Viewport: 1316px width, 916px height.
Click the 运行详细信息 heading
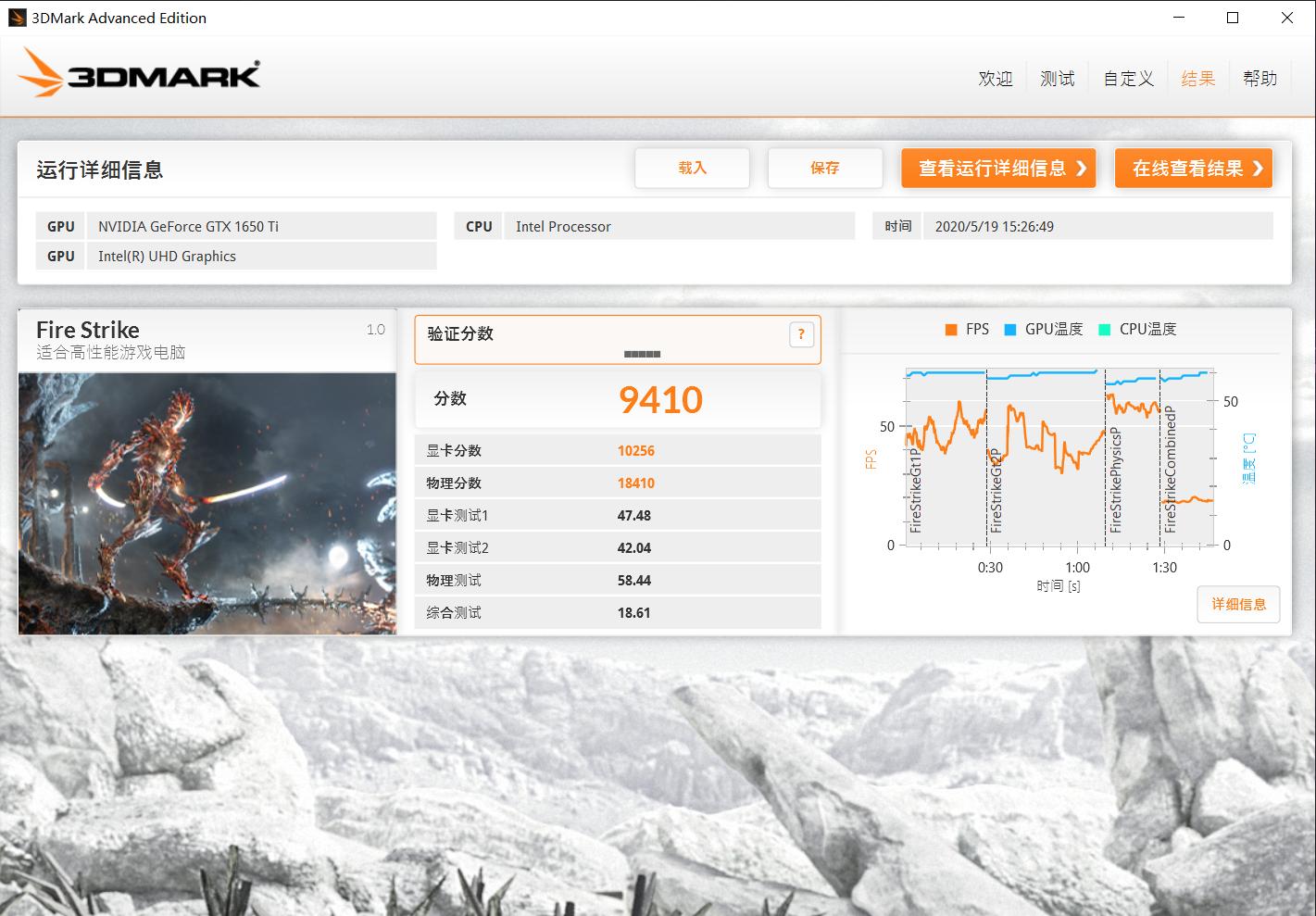(x=100, y=169)
